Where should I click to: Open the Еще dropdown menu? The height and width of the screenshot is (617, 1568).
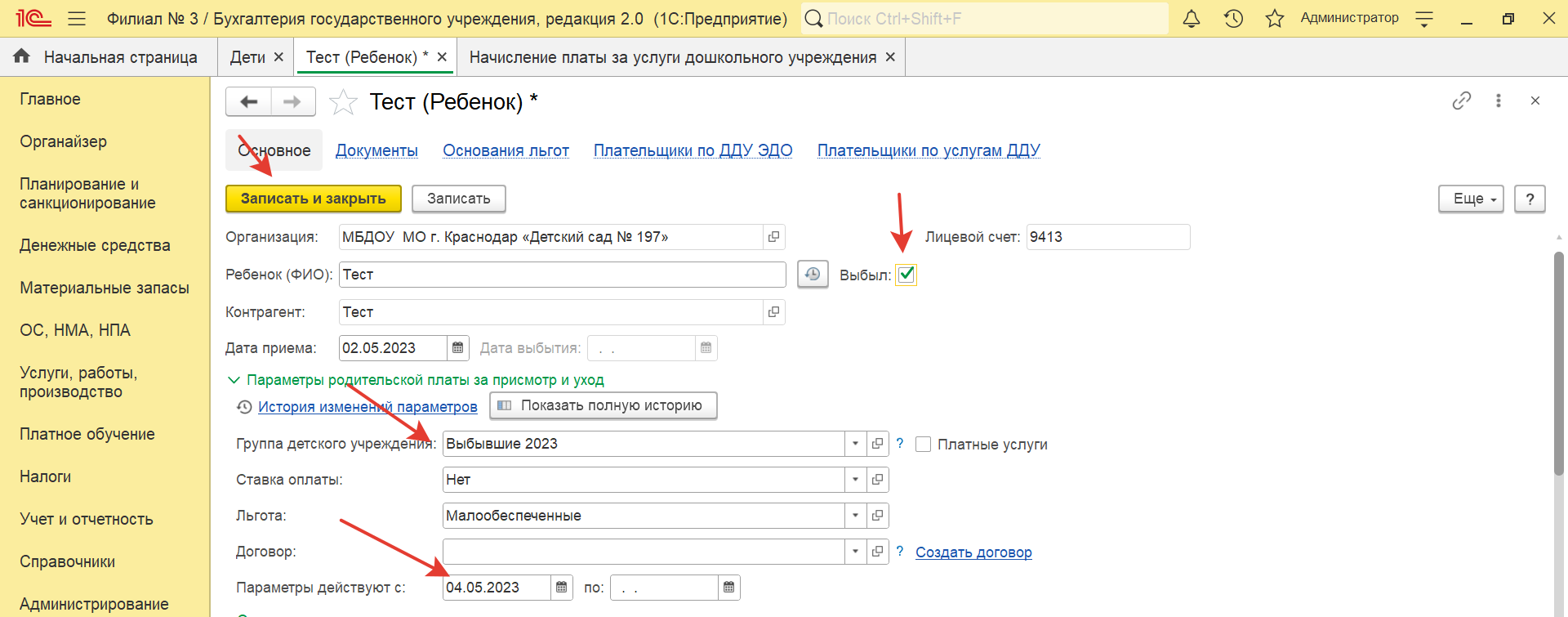[x=1470, y=199]
